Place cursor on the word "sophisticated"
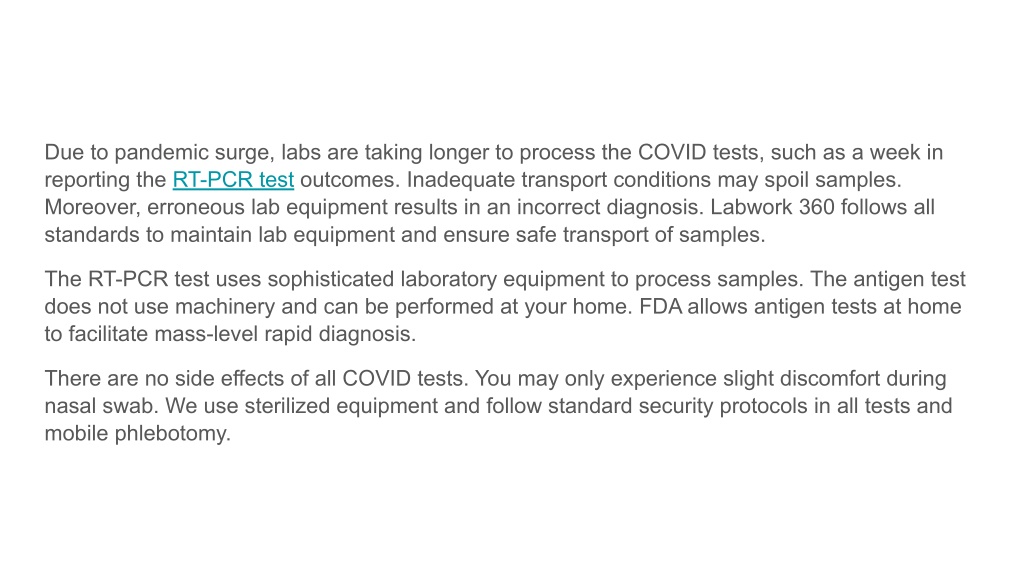The image size is (1024, 576). pyautogui.click(x=330, y=279)
